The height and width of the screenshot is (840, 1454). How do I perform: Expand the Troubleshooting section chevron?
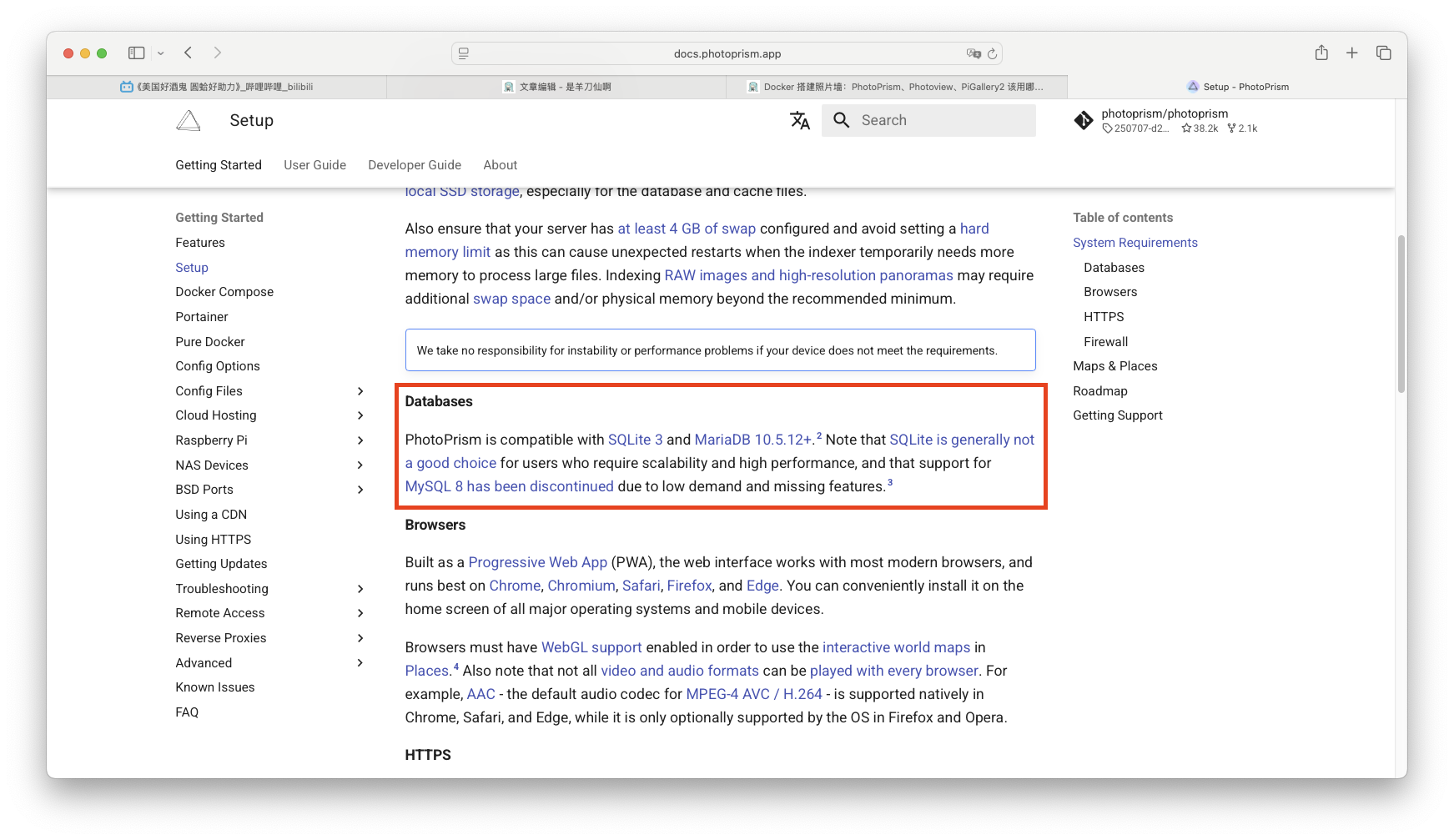tap(360, 589)
